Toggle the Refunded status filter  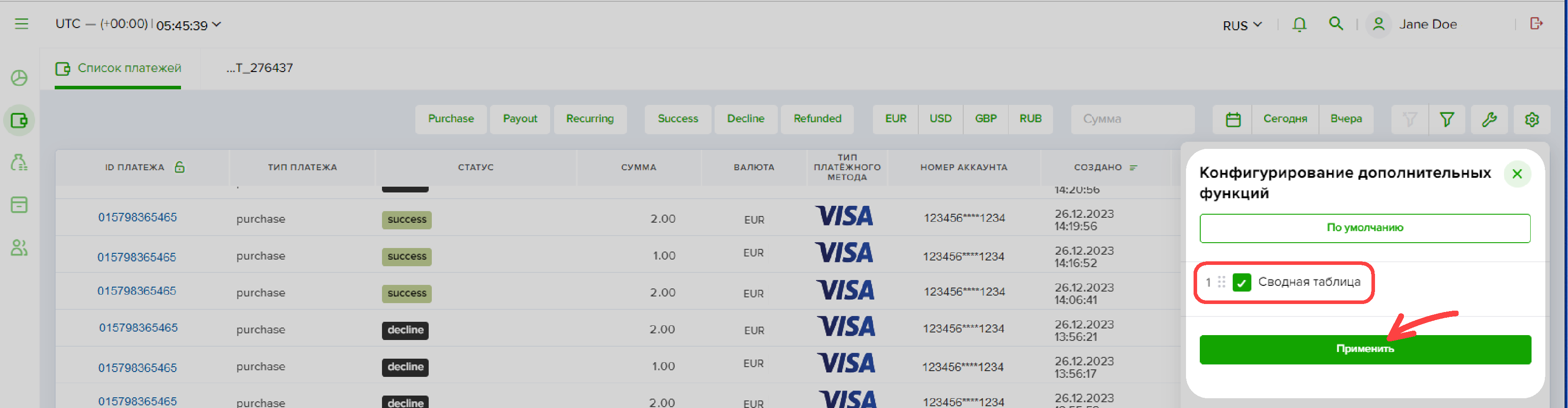point(817,119)
